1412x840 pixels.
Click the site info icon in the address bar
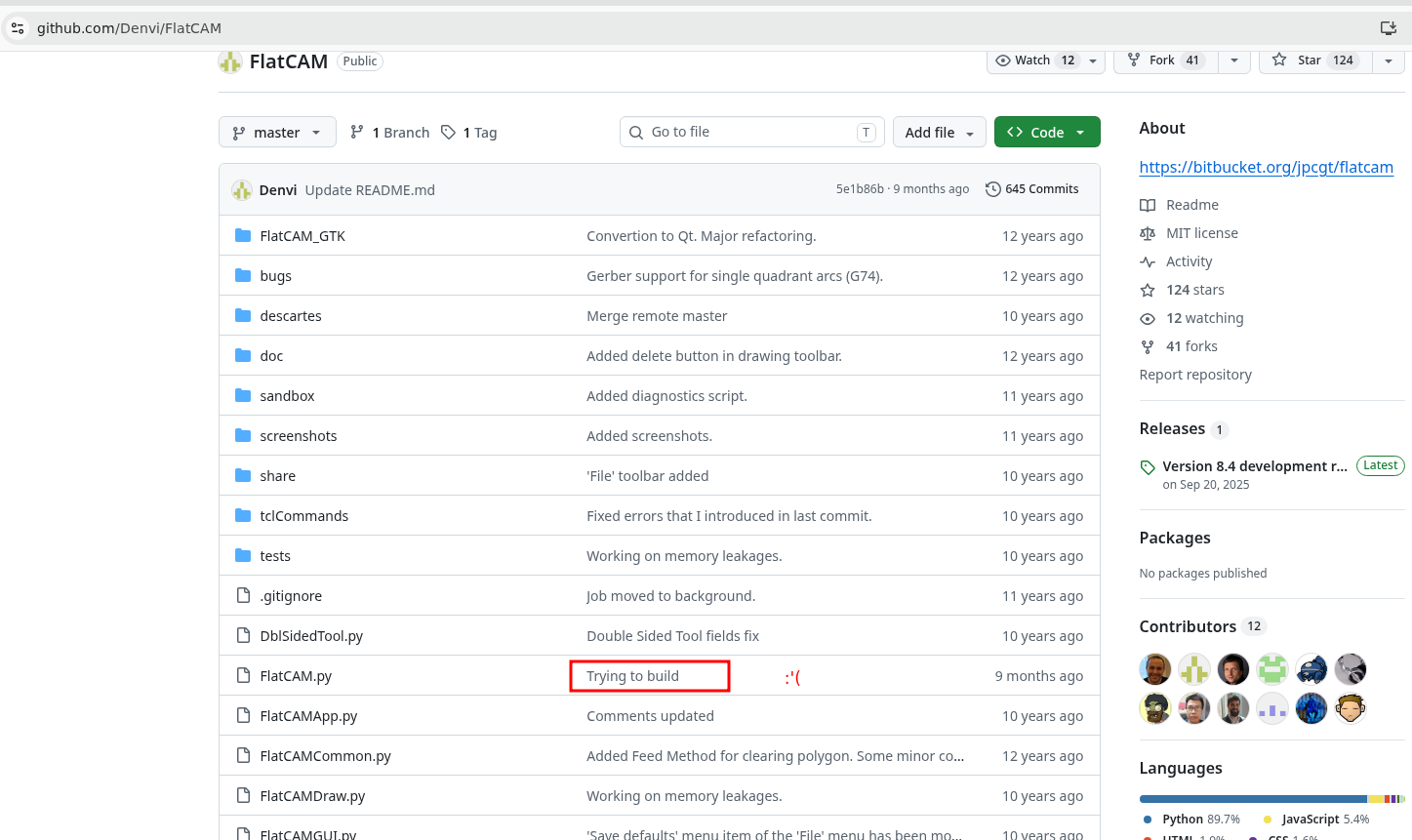click(x=18, y=28)
